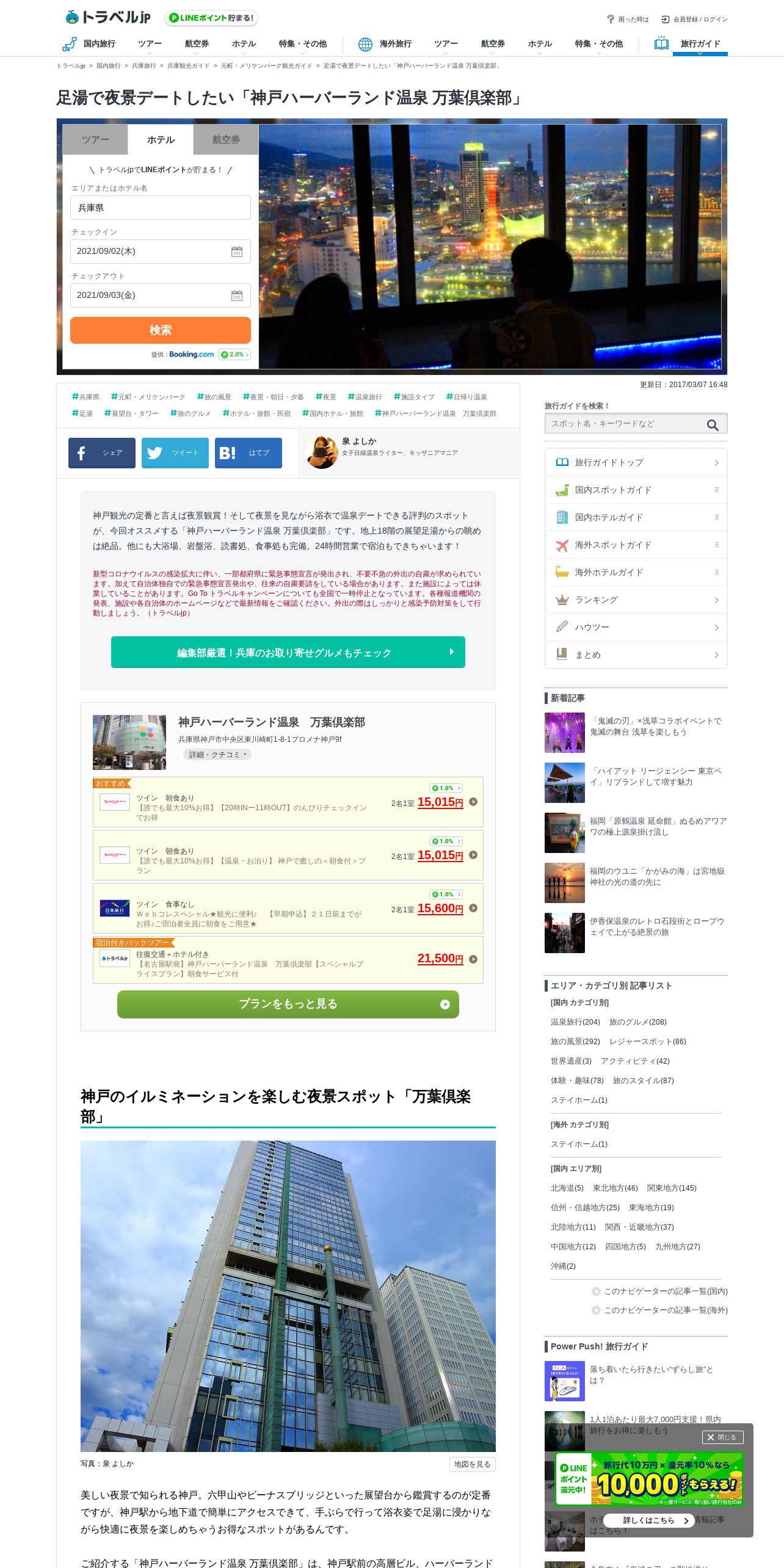
Task: Switch to the ホテル search tab
Action: tap(161, 140)
